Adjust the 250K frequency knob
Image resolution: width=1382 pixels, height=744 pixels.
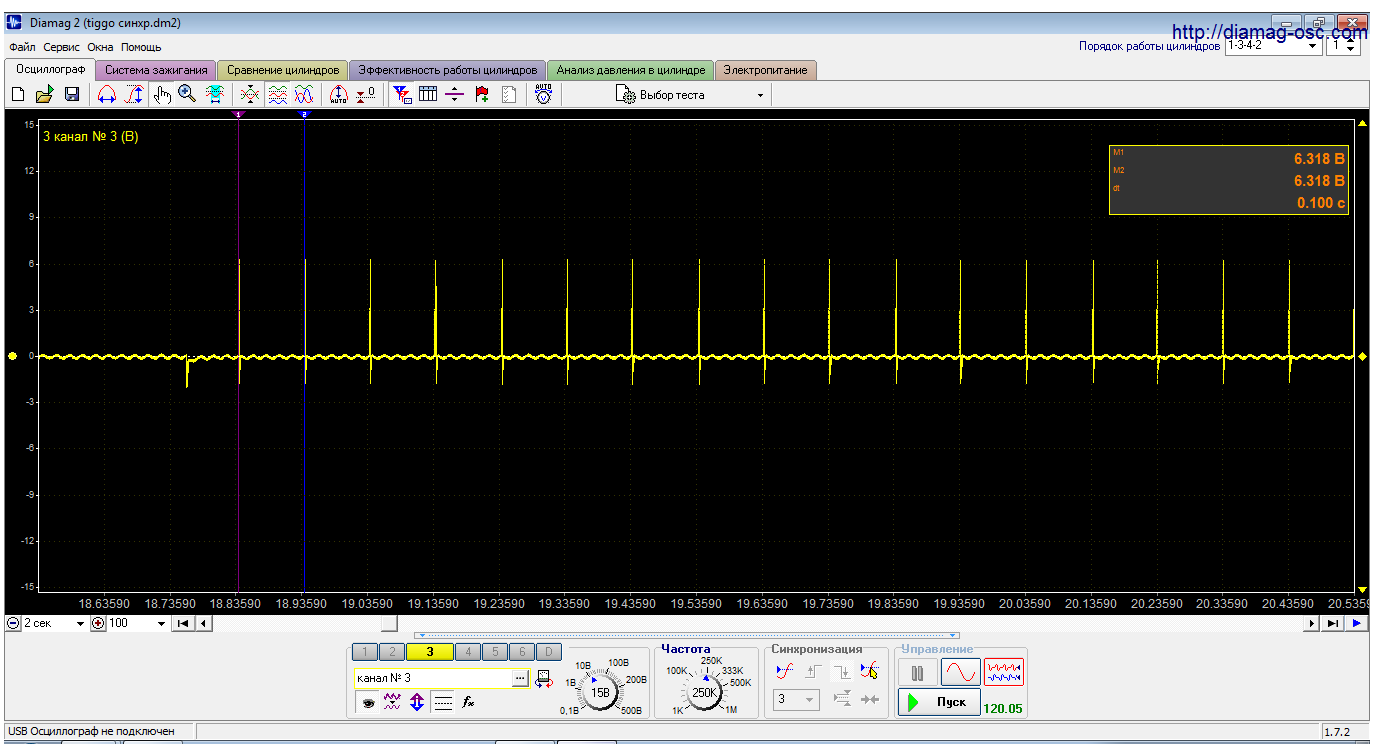(x=704, y=691)
